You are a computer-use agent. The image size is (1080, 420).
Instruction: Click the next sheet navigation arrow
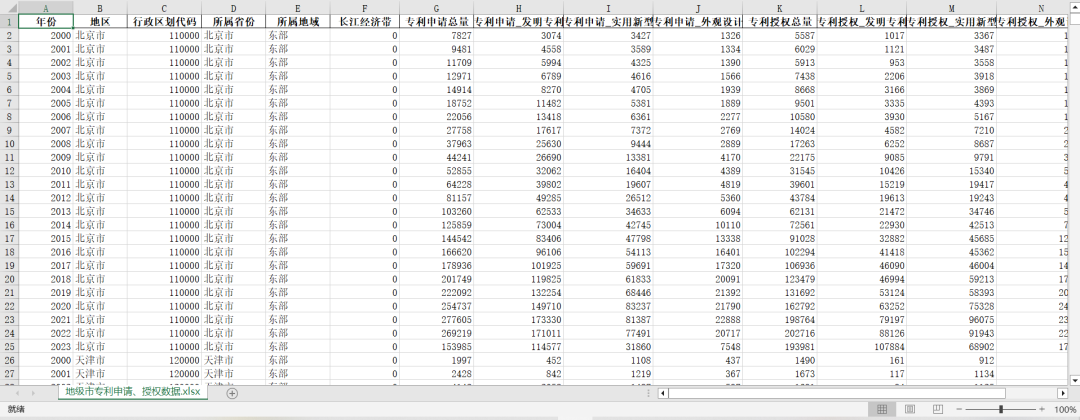coord(33,393)
